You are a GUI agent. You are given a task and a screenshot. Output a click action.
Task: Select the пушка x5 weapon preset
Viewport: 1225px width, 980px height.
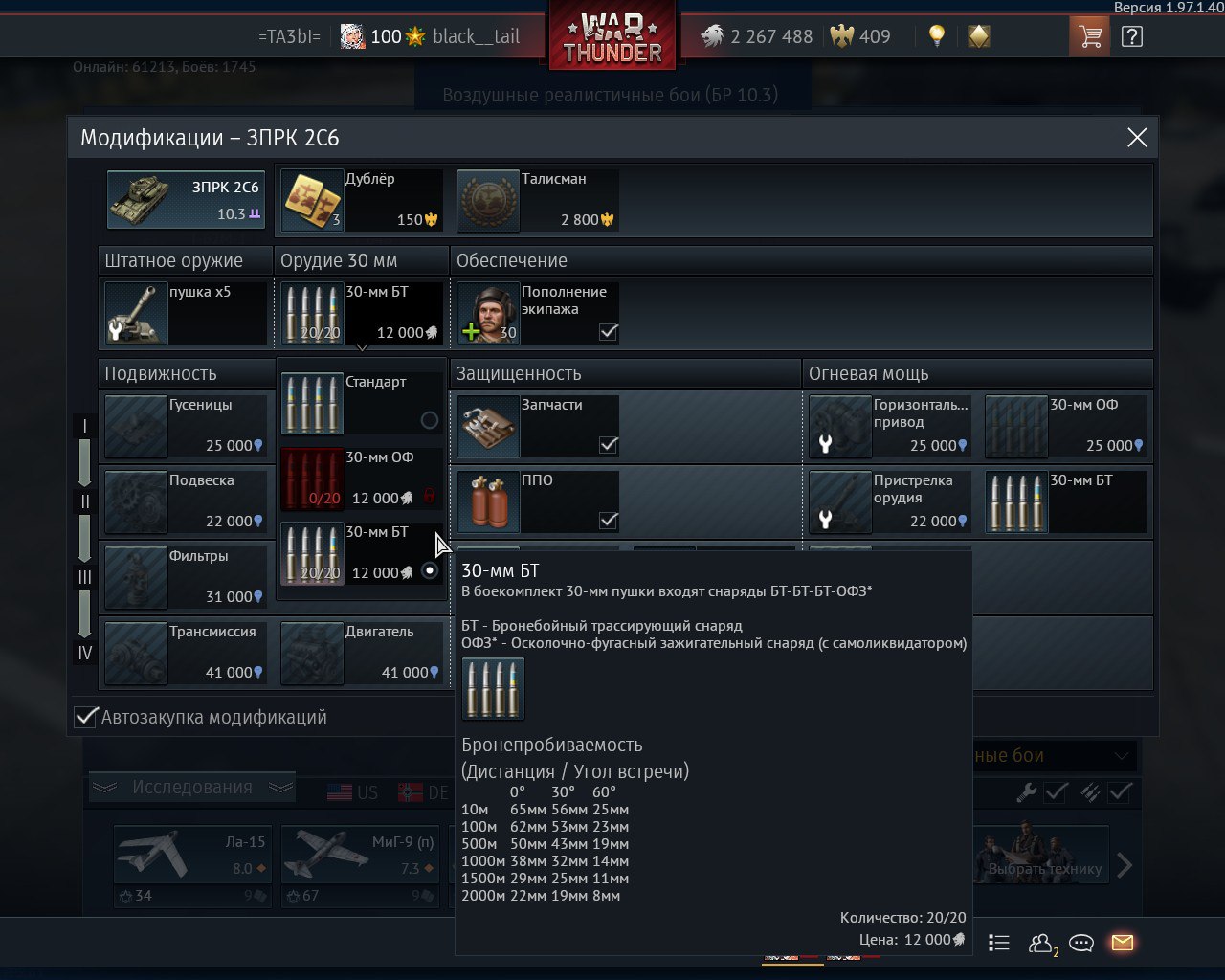186,313
